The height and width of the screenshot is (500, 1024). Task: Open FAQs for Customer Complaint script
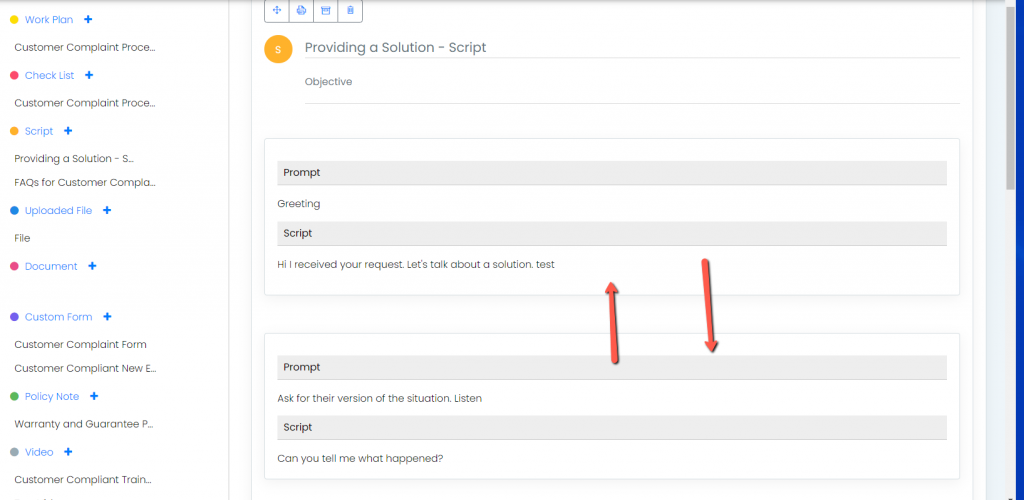(85, 183)
